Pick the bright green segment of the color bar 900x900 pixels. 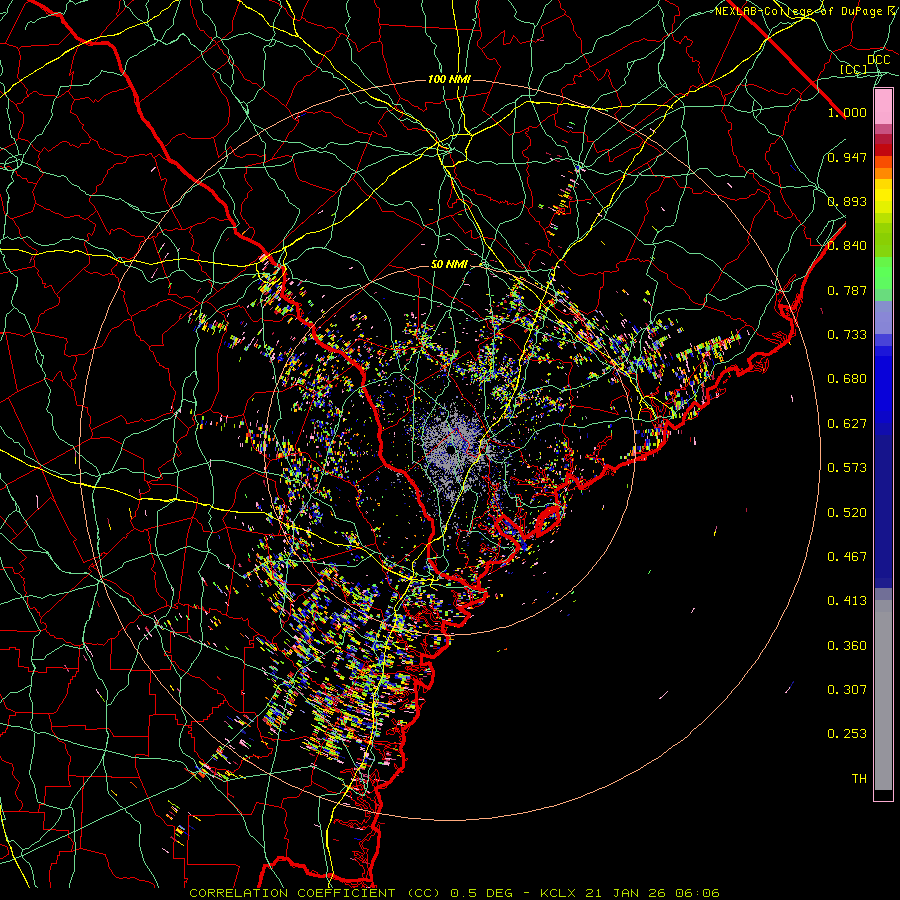point(883,273)
